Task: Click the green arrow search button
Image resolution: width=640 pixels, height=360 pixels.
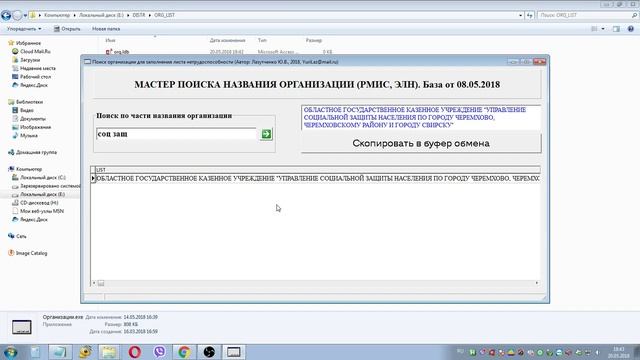Action: tap(266, 134)
